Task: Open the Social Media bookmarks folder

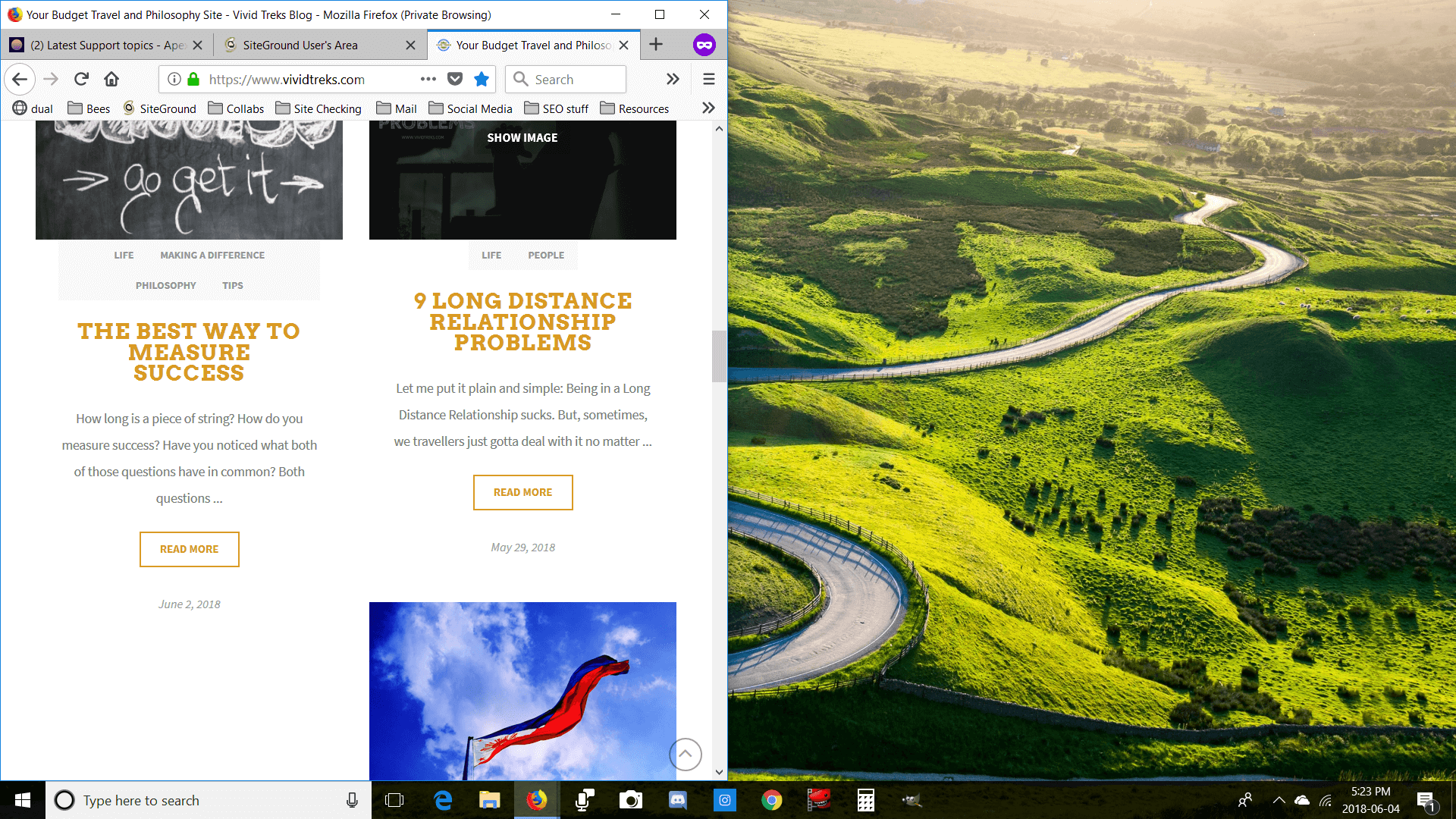Action: (471, 108)
